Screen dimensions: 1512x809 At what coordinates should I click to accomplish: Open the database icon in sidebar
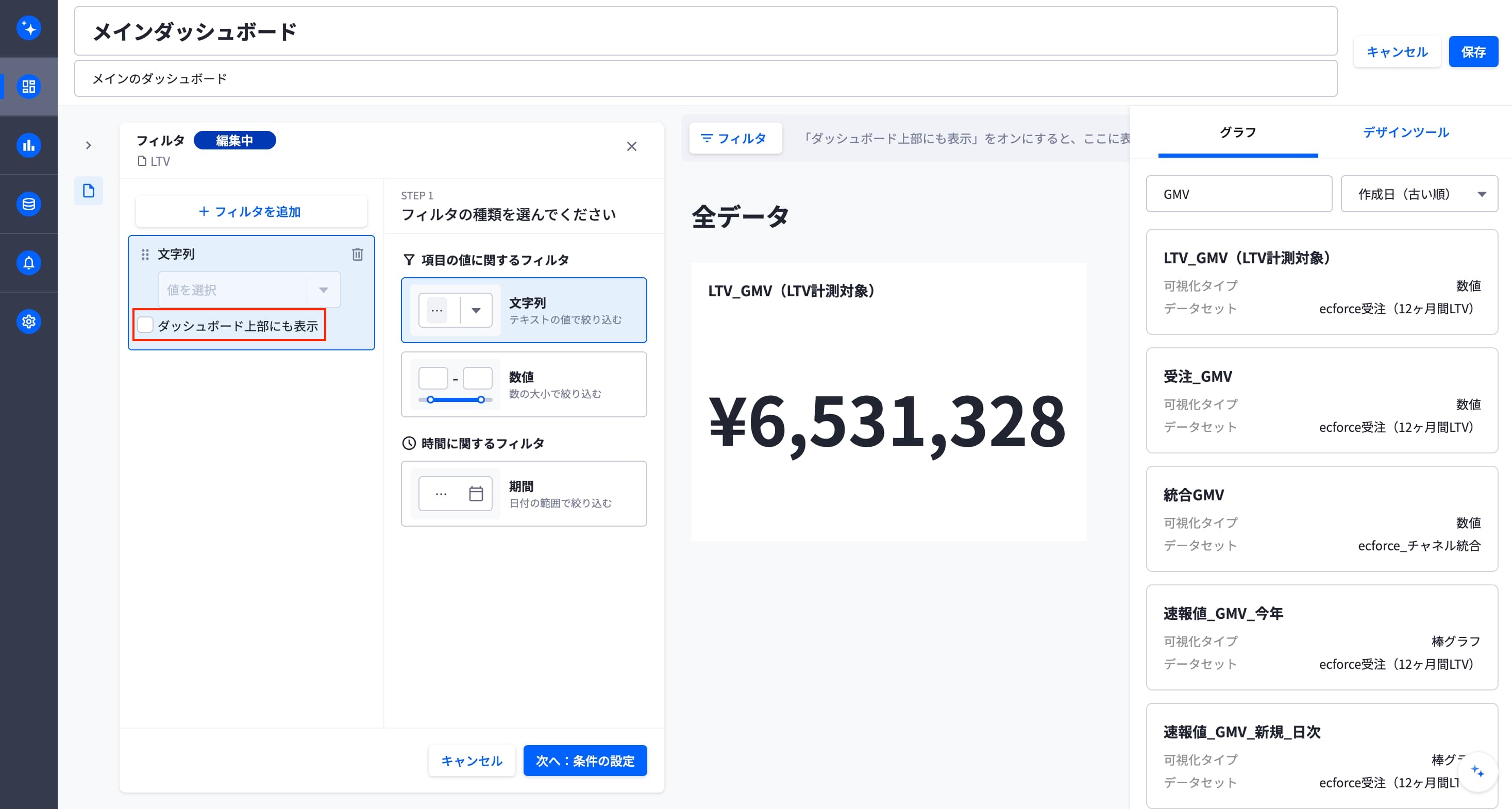[28, 204]
